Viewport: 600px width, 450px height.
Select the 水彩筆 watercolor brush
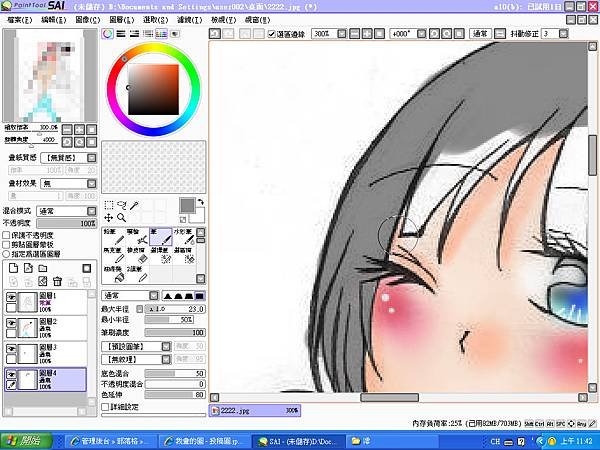tap(184, 236)
